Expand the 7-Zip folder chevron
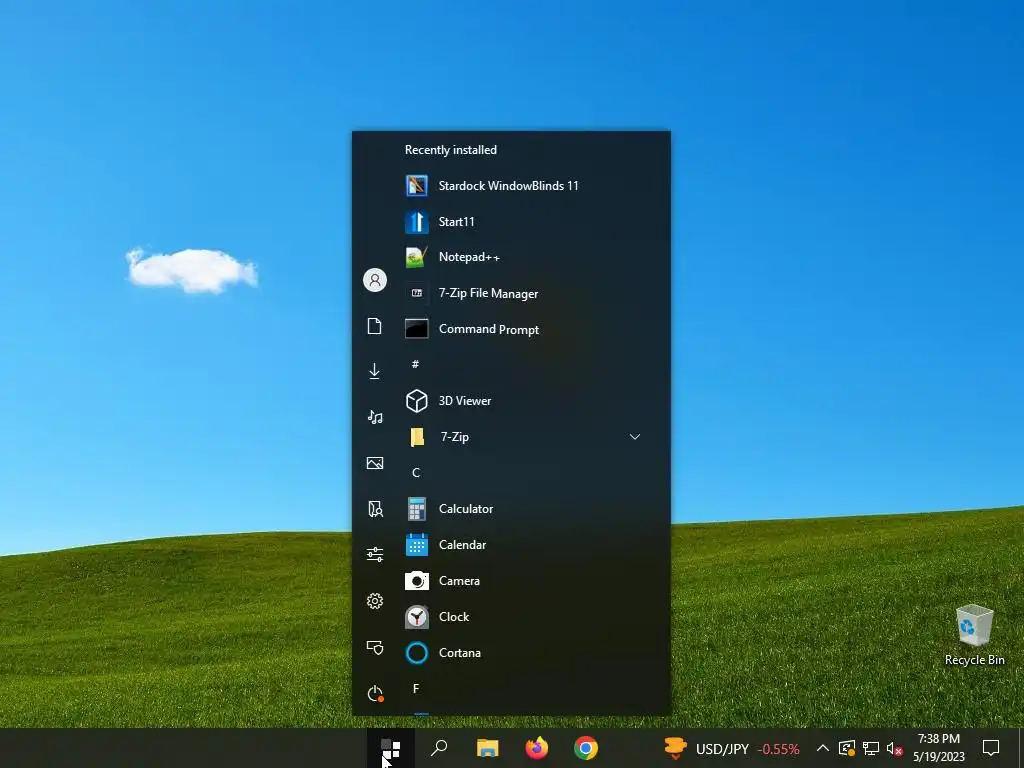The height and width of the screenshot is (768, 1024). click(x=634, y=437)
